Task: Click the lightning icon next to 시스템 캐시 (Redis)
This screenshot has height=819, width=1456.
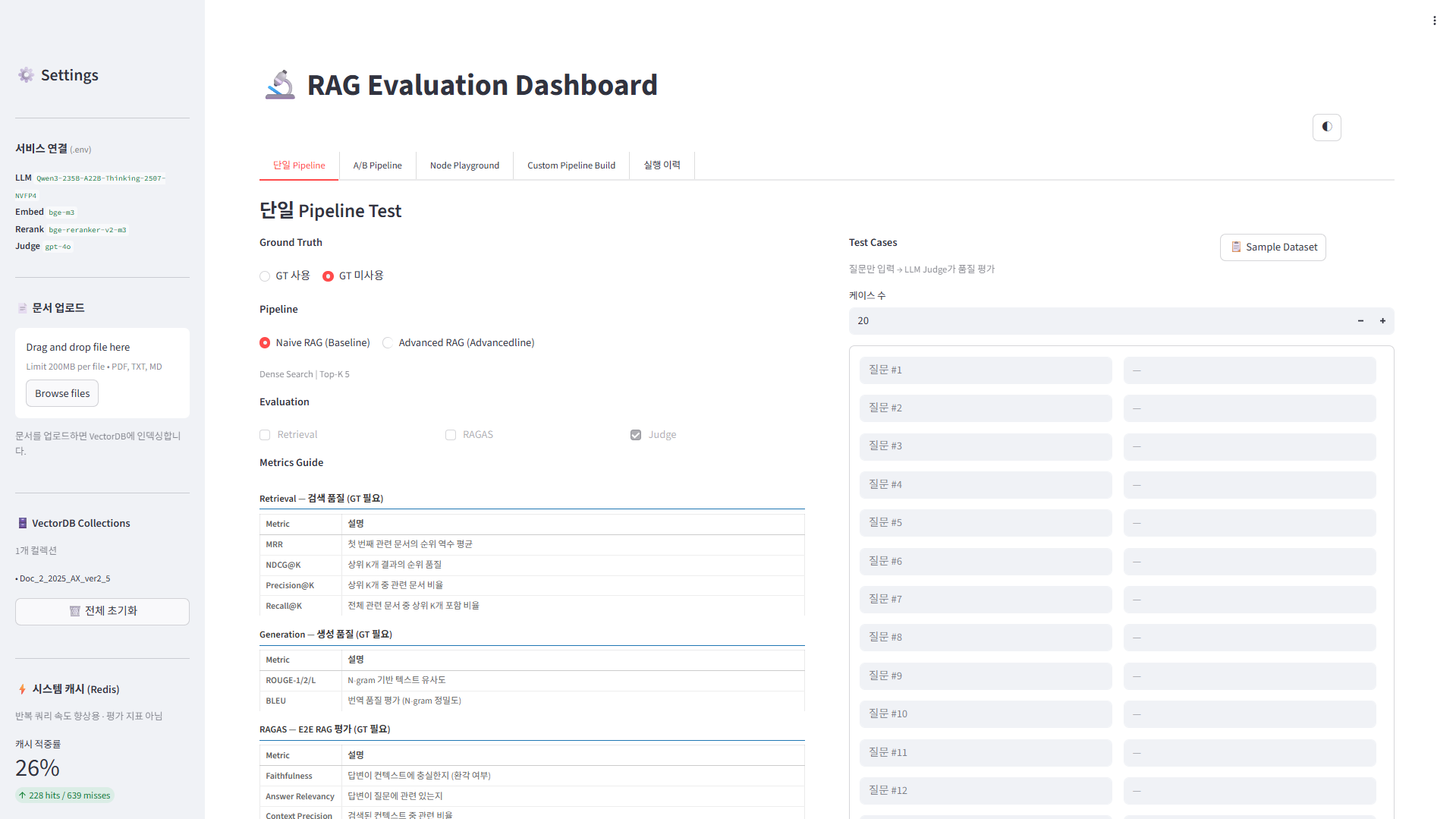Action: tap(21, 688)
